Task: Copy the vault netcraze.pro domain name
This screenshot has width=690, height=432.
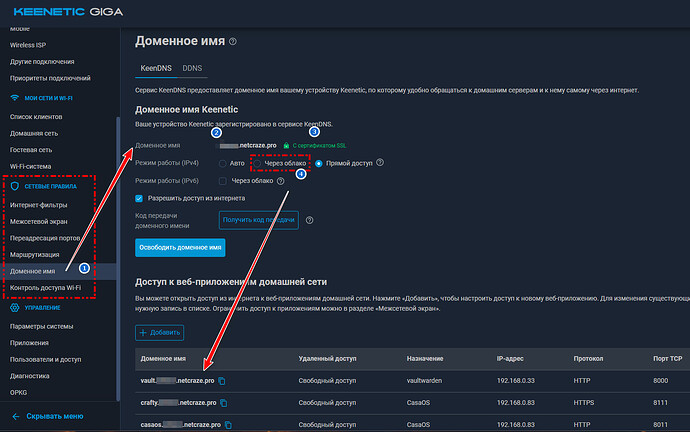Action: [x=222, y=381]
